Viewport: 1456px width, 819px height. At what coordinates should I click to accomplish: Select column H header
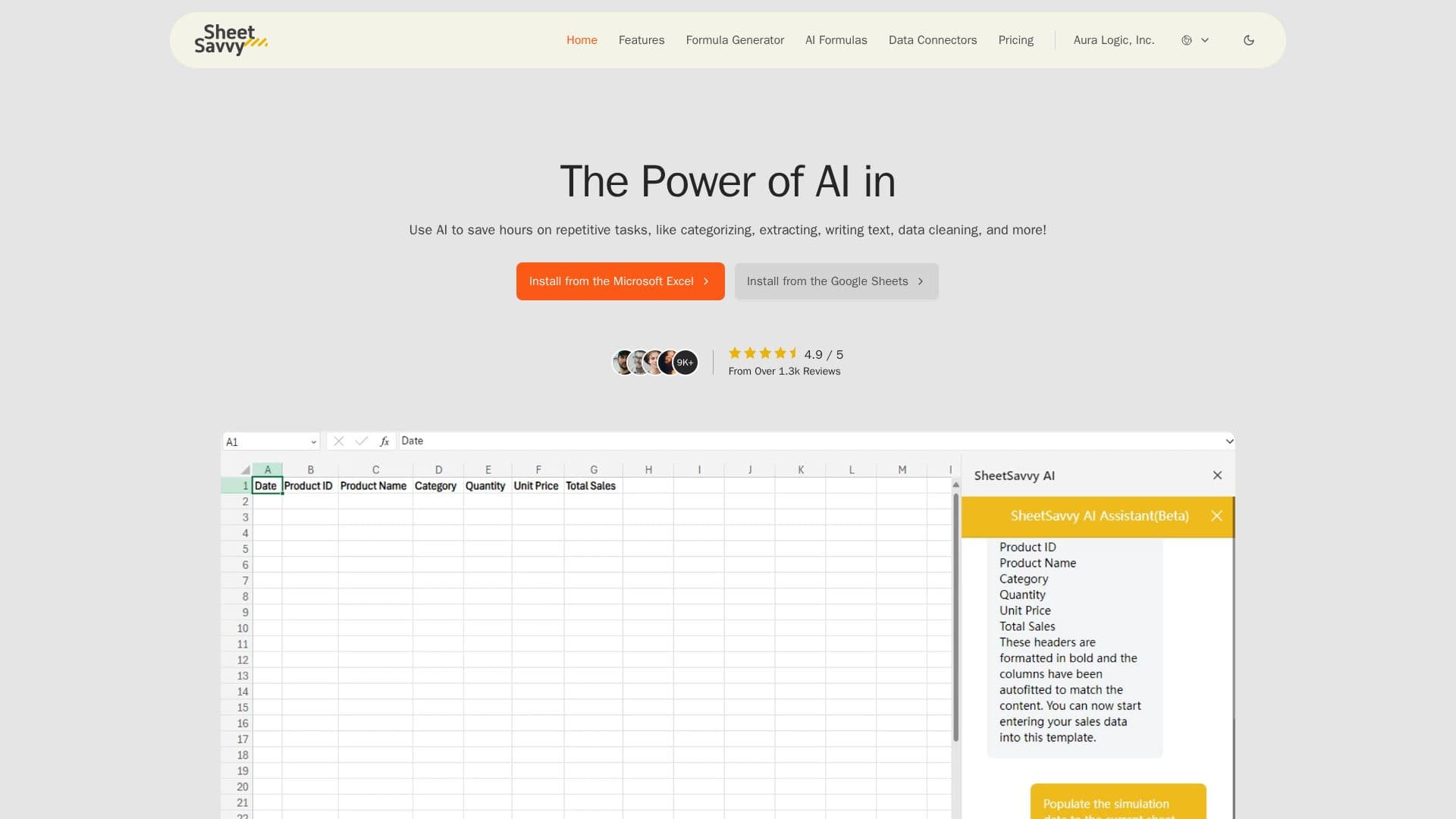(x=648, y=470)
